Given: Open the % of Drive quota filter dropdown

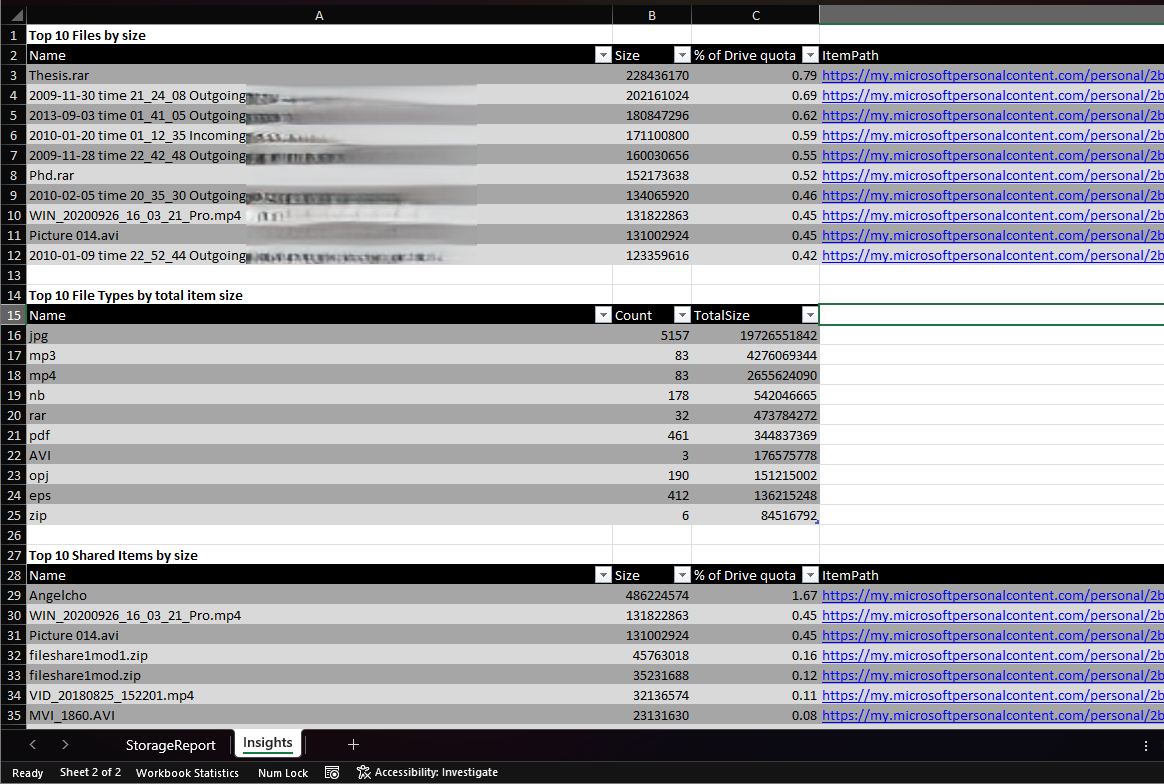Looking at the screenshot, I should point(810,55).
